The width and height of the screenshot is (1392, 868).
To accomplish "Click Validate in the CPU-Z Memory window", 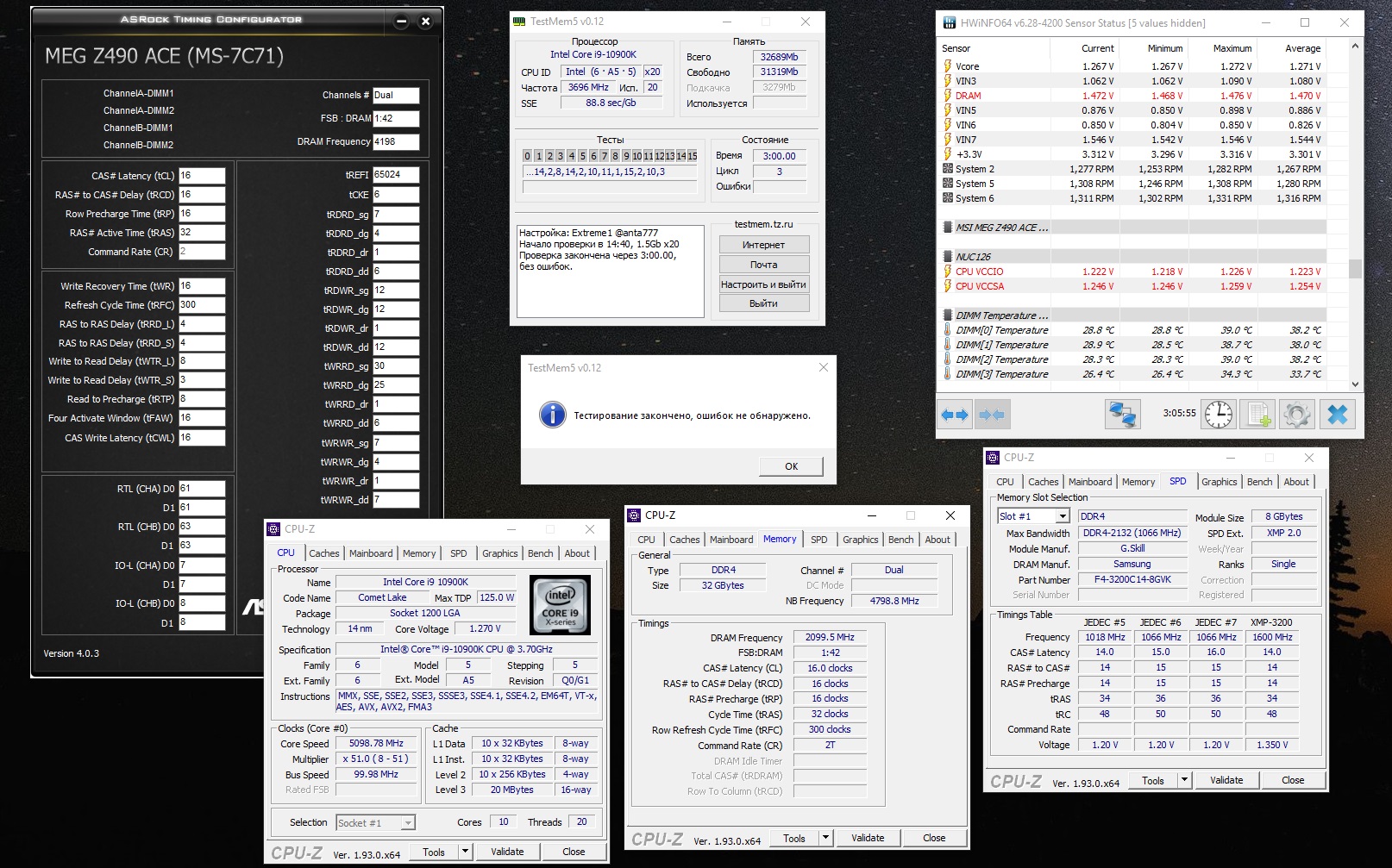I will pyautogui.click(x=868, y=838).
